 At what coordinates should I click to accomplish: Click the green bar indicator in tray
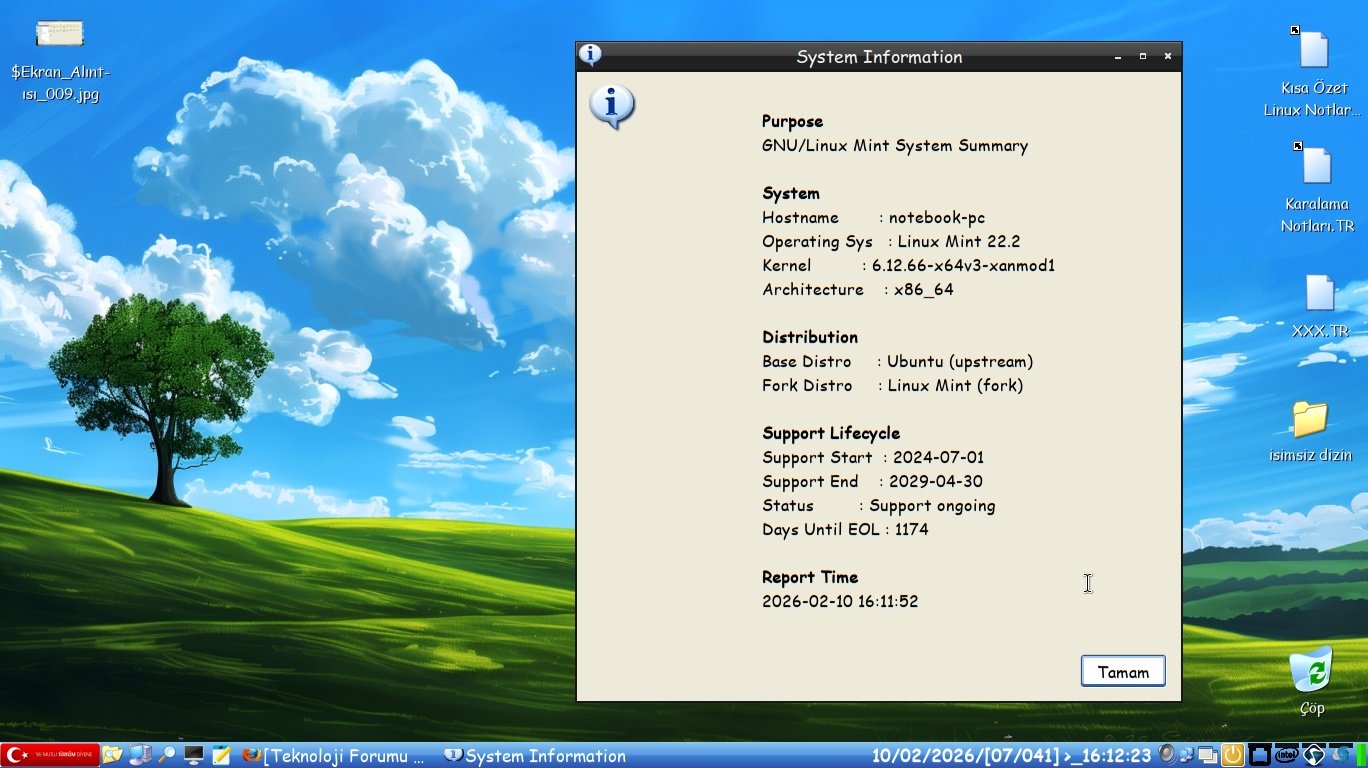pyautogui.click(x=1361, y=755)
